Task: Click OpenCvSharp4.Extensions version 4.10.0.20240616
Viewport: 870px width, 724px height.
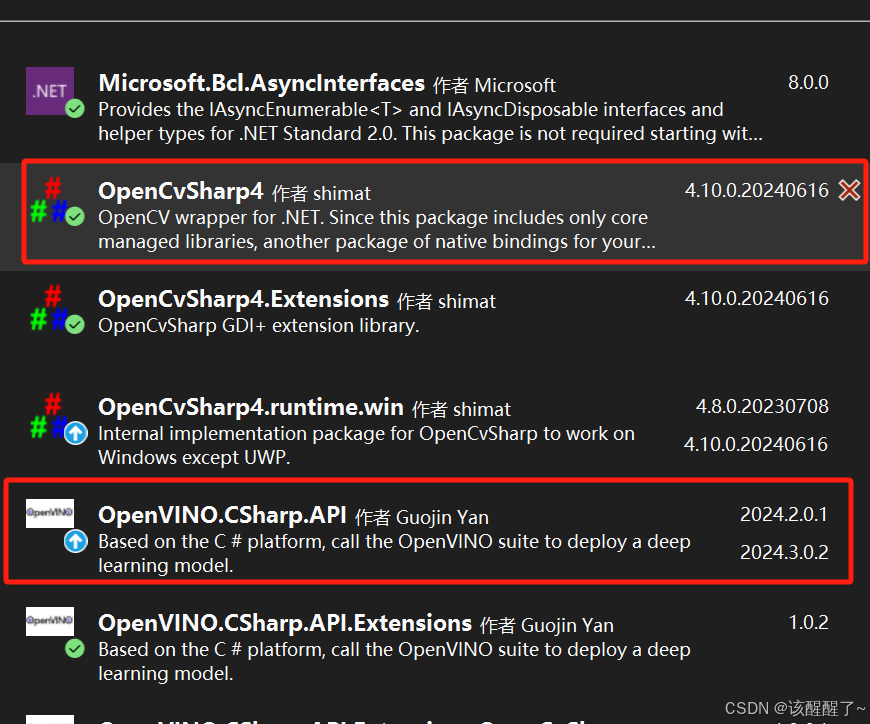Action: coord(757,298)
